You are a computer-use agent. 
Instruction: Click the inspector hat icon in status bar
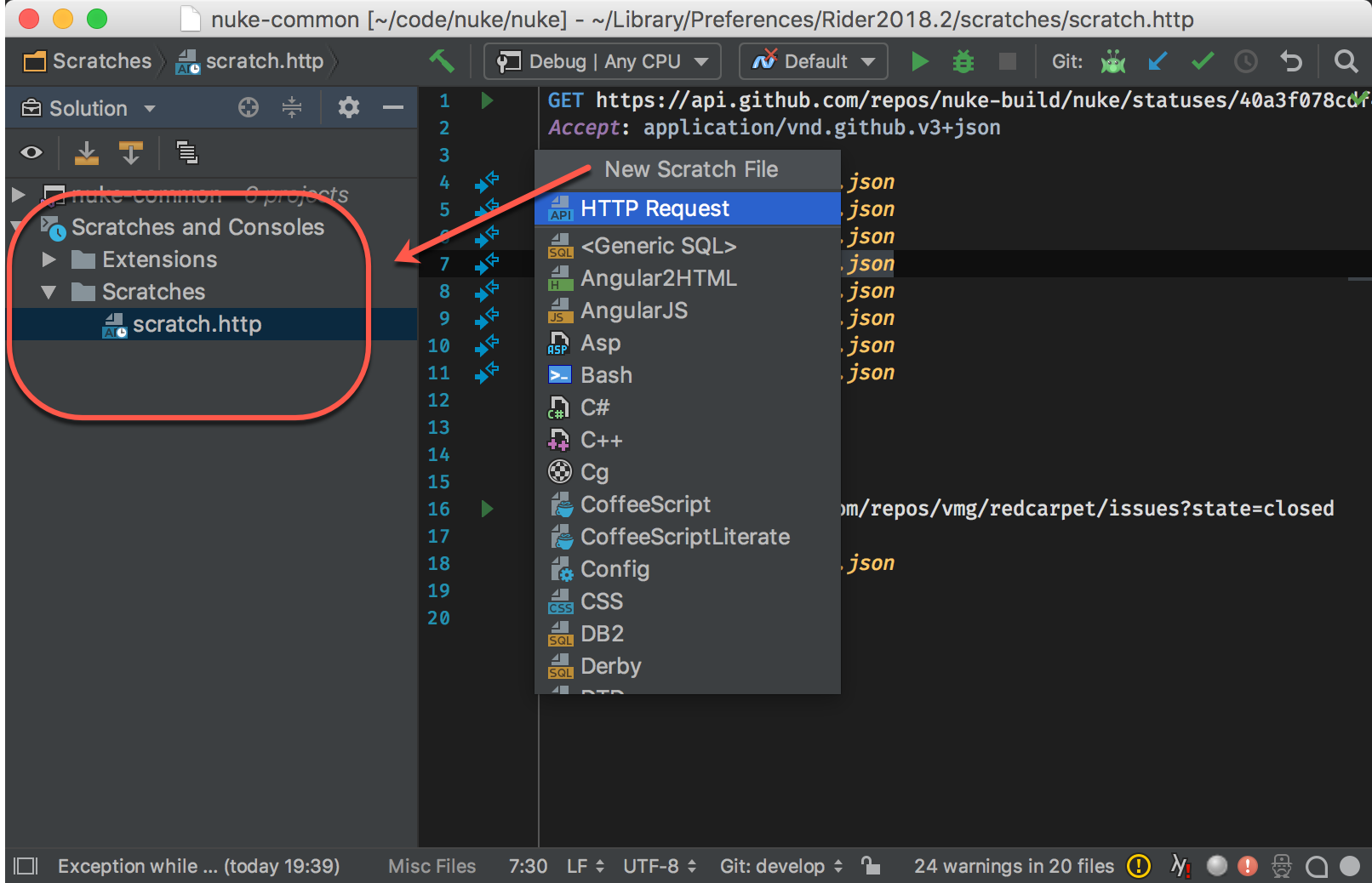pyautogui.click(x=1281, y=866)
